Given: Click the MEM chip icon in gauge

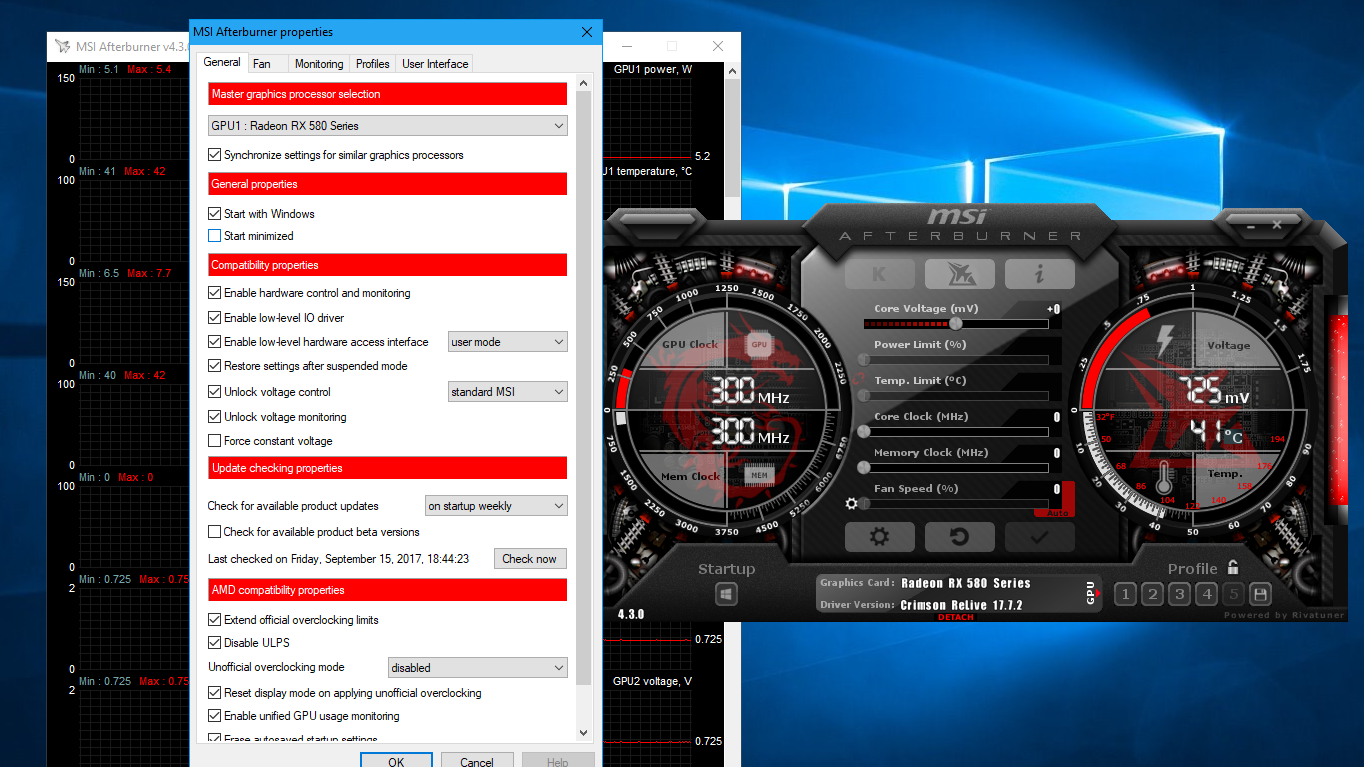Looking at the screenshot, I should (759, 475).
